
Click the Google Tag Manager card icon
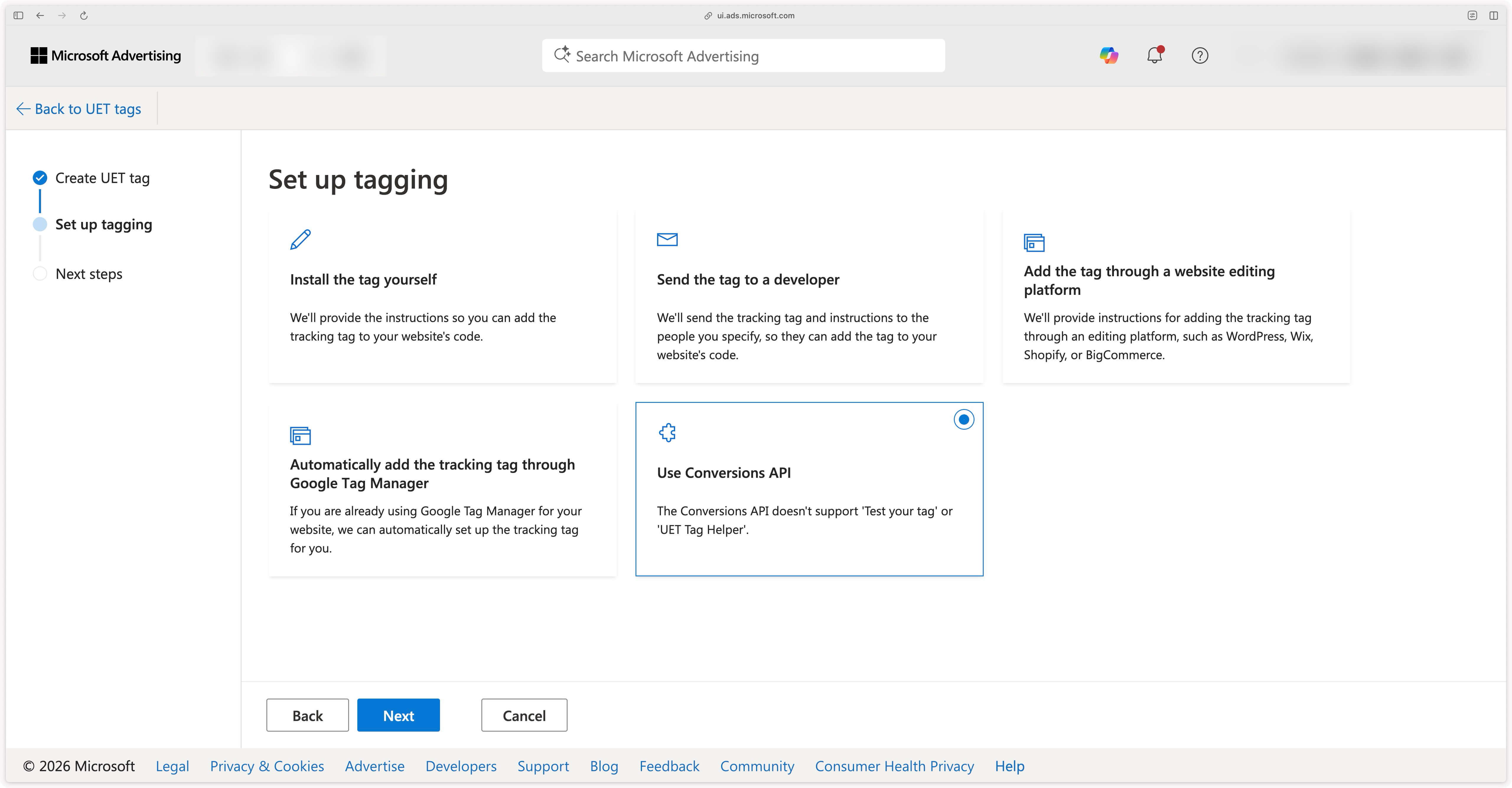point(300,436)
